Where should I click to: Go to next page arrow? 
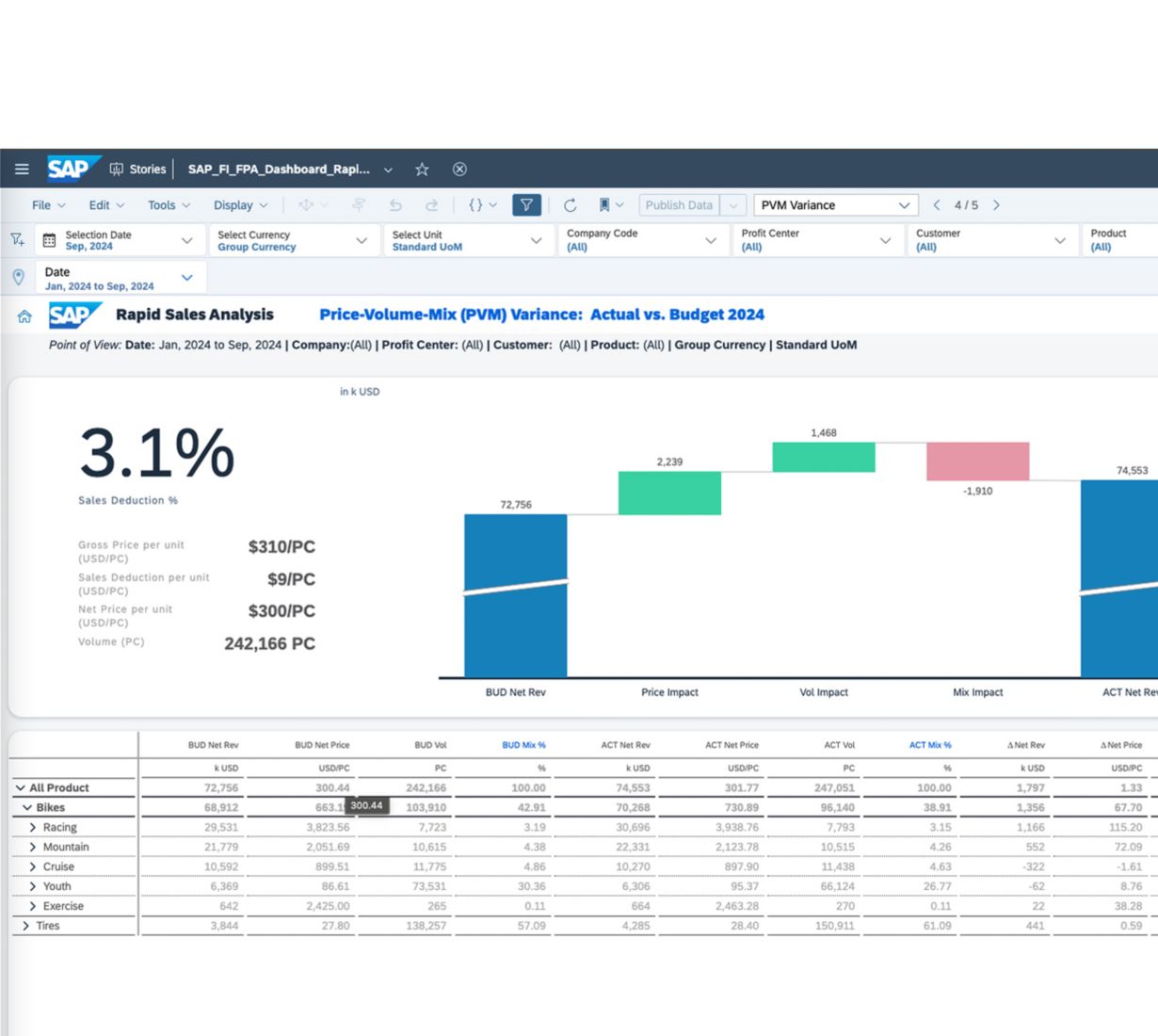[996, 205]
